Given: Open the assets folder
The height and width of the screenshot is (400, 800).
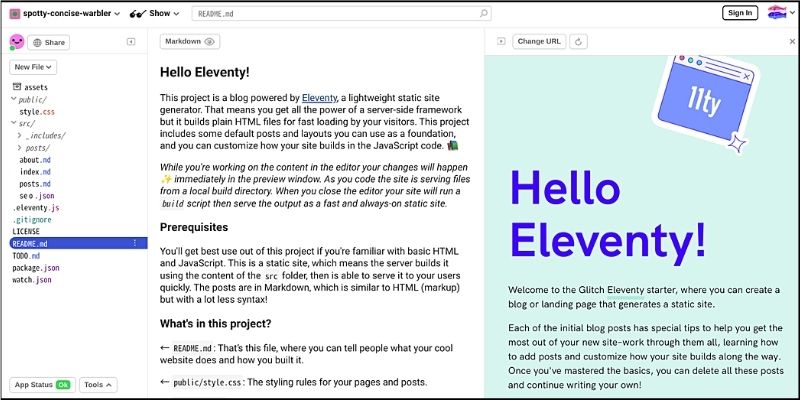Looking at the screenshot, I should pyautogui.click(x=31, y=87).
